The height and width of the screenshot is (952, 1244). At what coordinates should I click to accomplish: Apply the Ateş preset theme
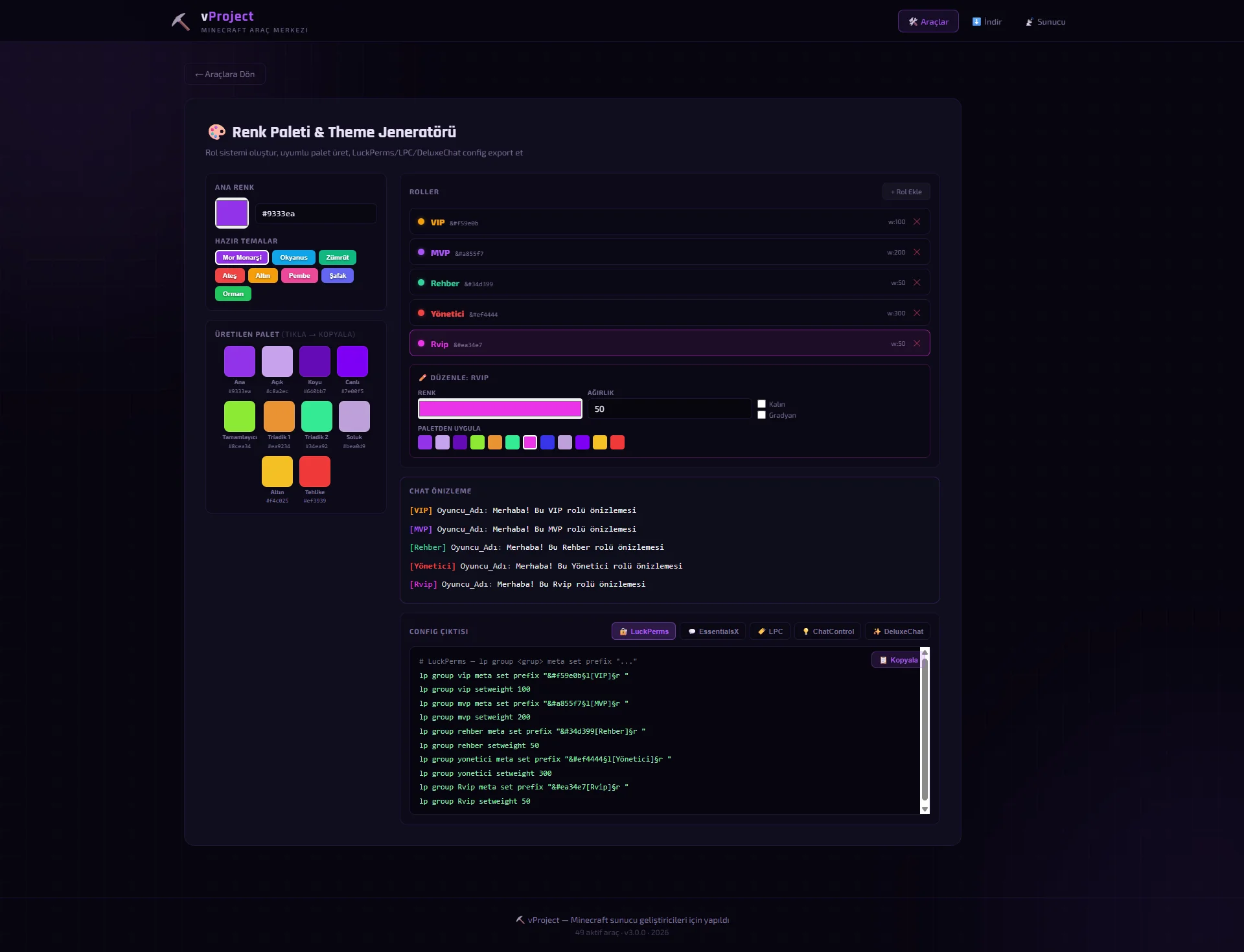pos(230,276)
